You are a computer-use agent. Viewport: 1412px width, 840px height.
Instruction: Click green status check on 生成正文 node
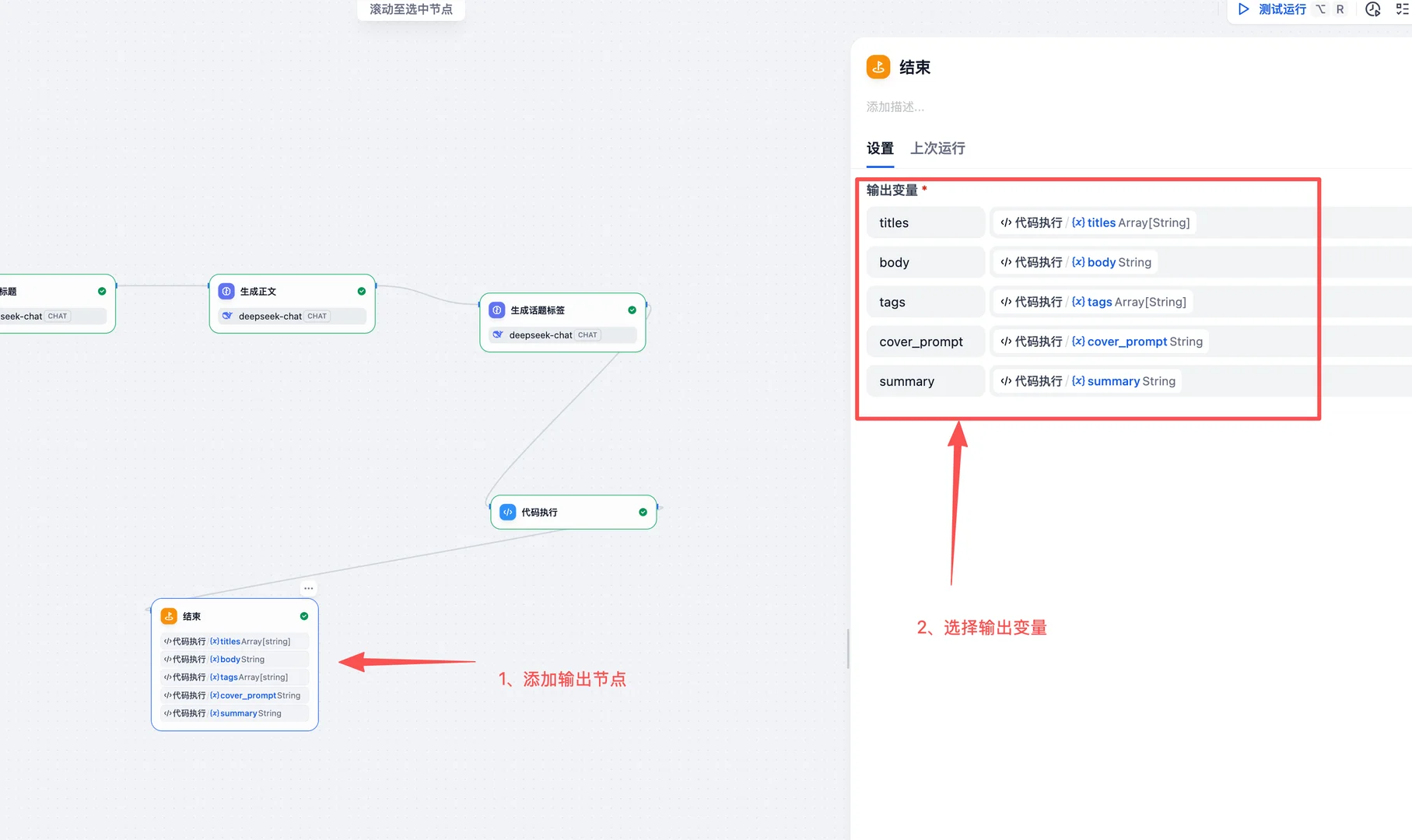(x=362, y=291)
